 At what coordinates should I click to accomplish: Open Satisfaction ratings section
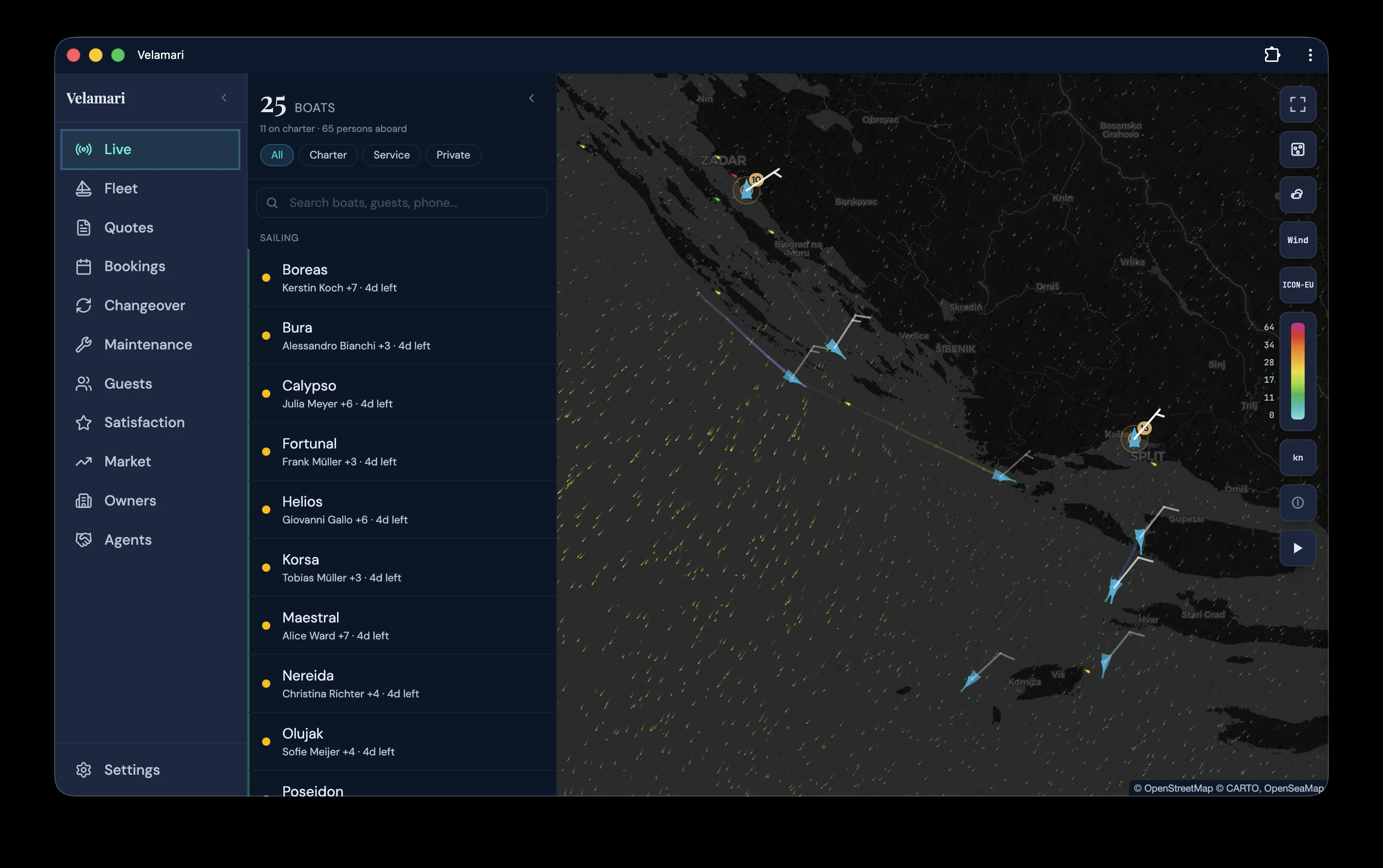coord(150,422)
